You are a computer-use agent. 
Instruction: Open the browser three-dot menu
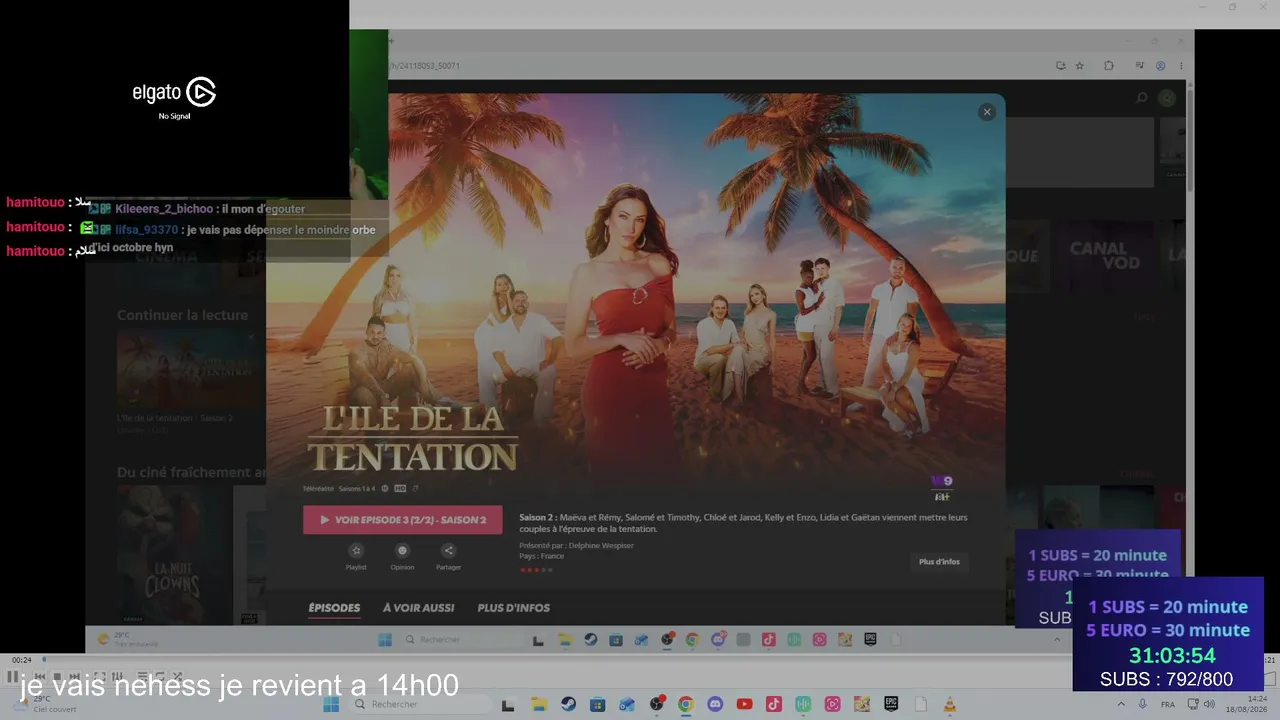(x=1181, y=66)
